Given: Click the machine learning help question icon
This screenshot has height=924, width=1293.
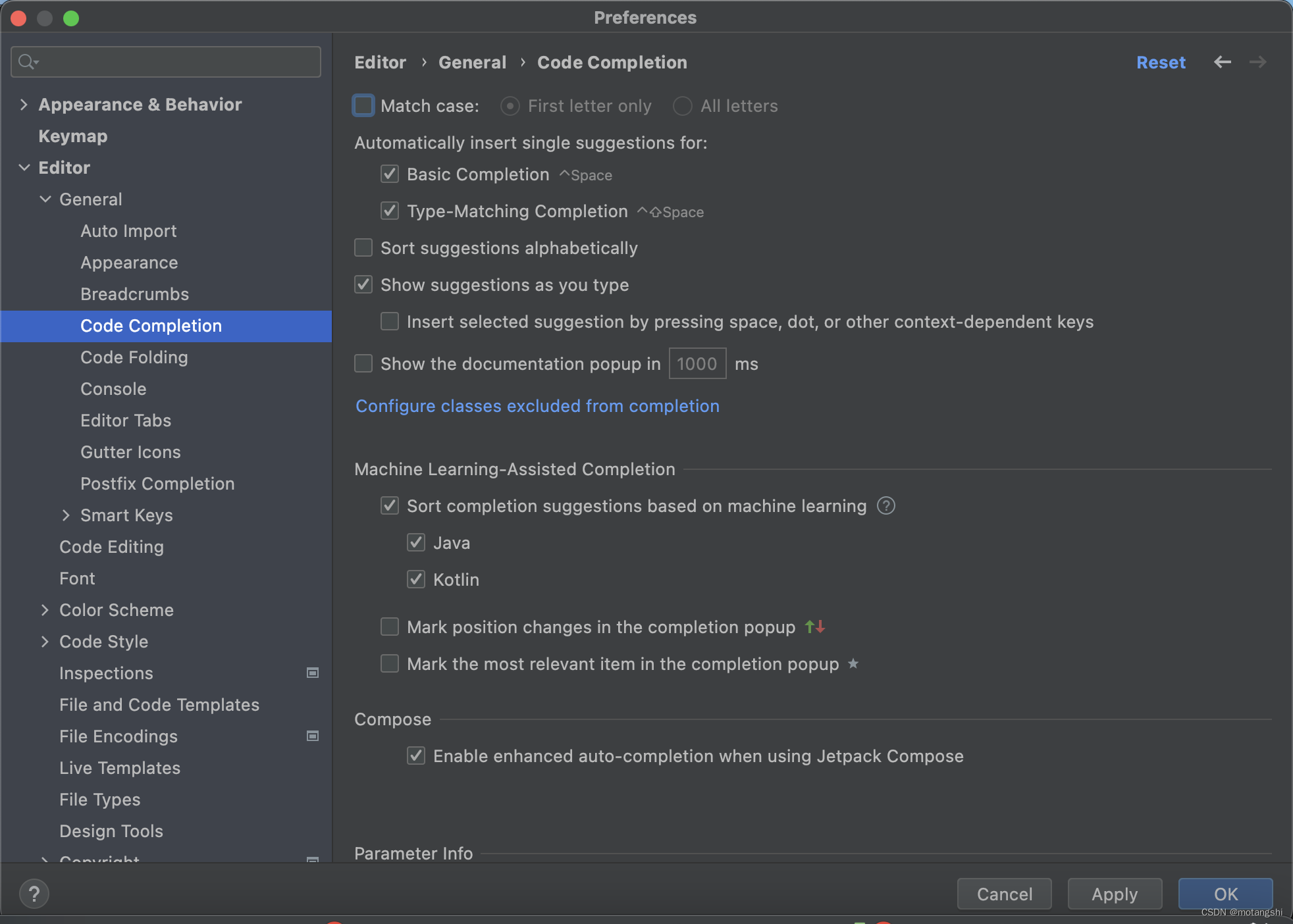Looking at the screenshot, I should (886, 505).
